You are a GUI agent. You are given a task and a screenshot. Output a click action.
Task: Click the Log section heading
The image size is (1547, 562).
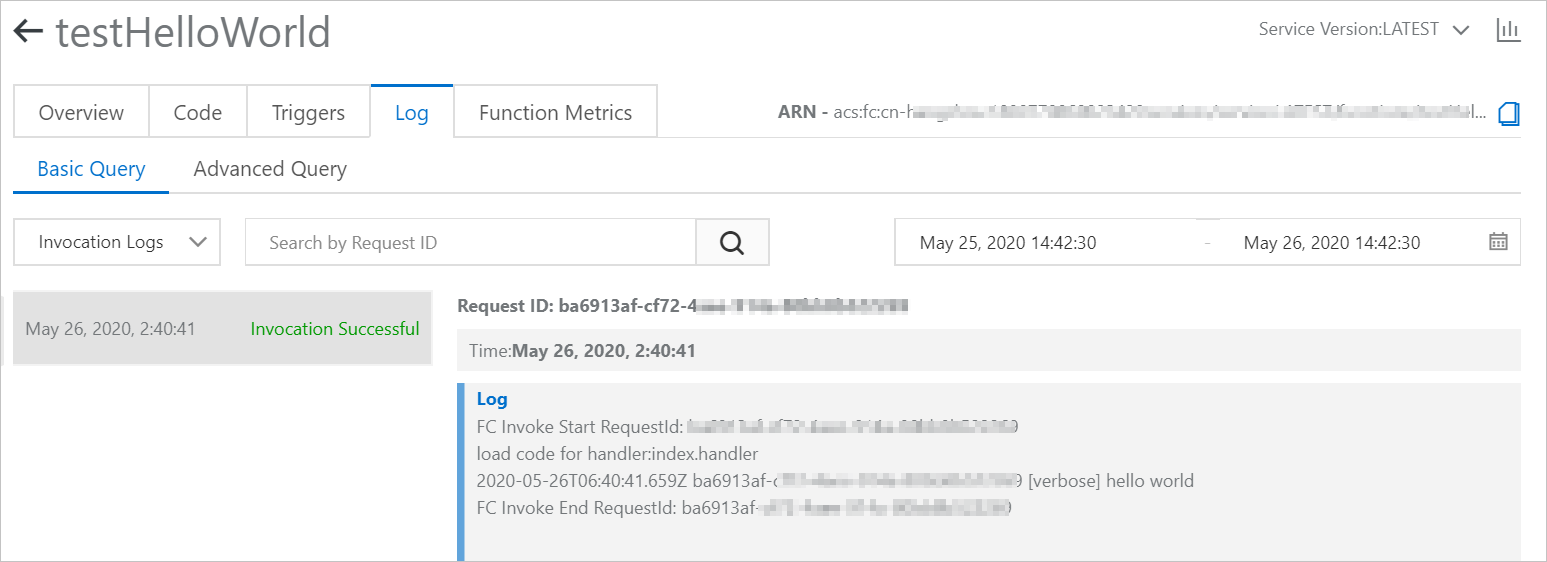pos(492,399)
